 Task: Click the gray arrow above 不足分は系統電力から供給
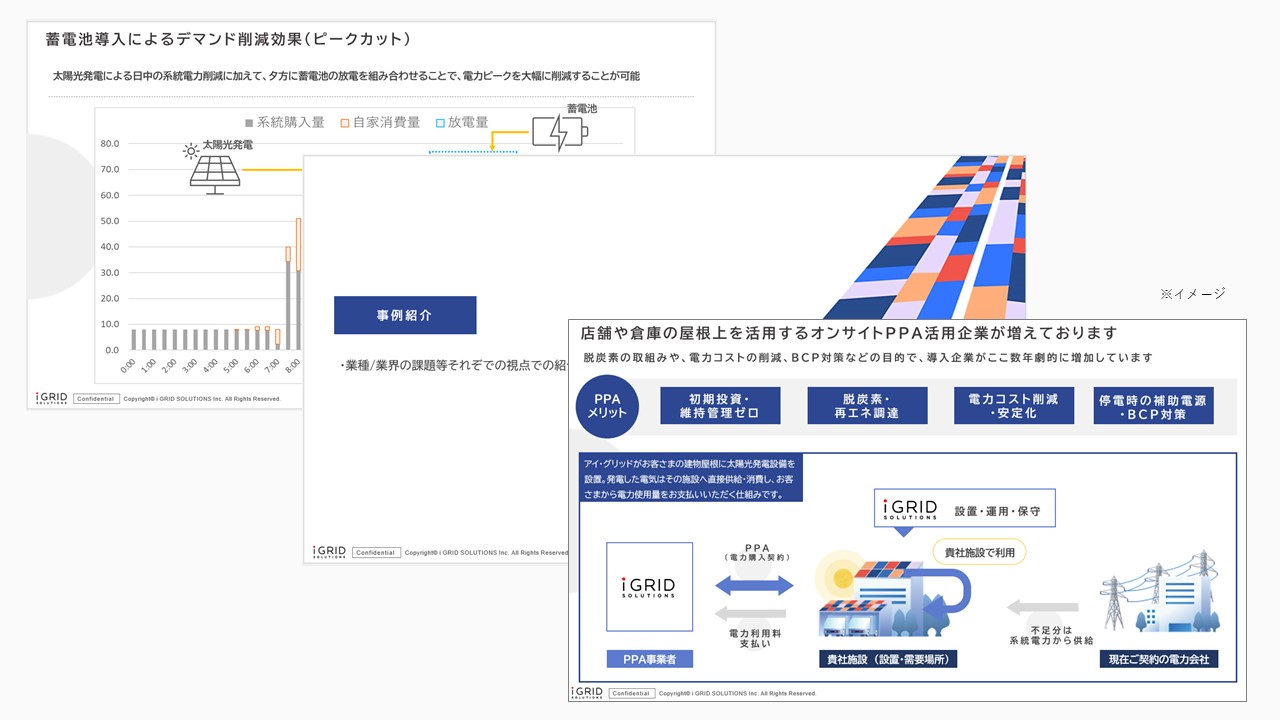pos(1041,607)
